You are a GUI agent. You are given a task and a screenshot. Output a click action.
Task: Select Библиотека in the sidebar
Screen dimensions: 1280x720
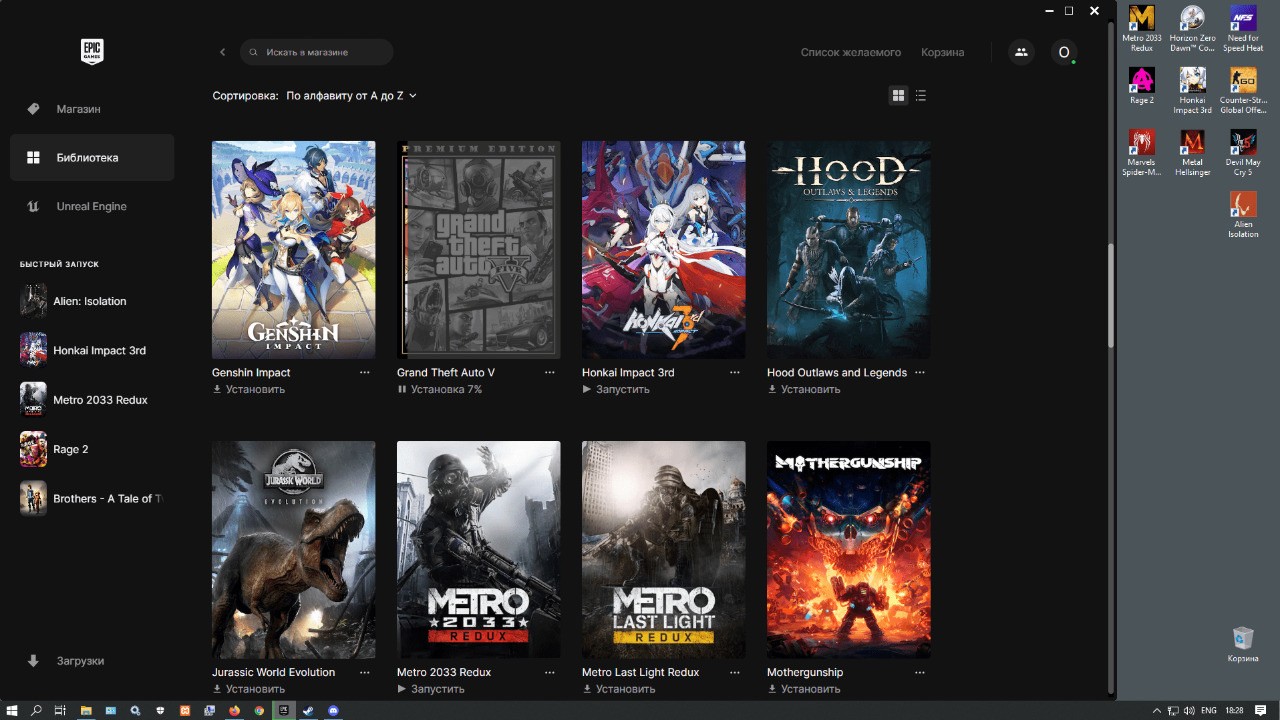coord(92,158)
